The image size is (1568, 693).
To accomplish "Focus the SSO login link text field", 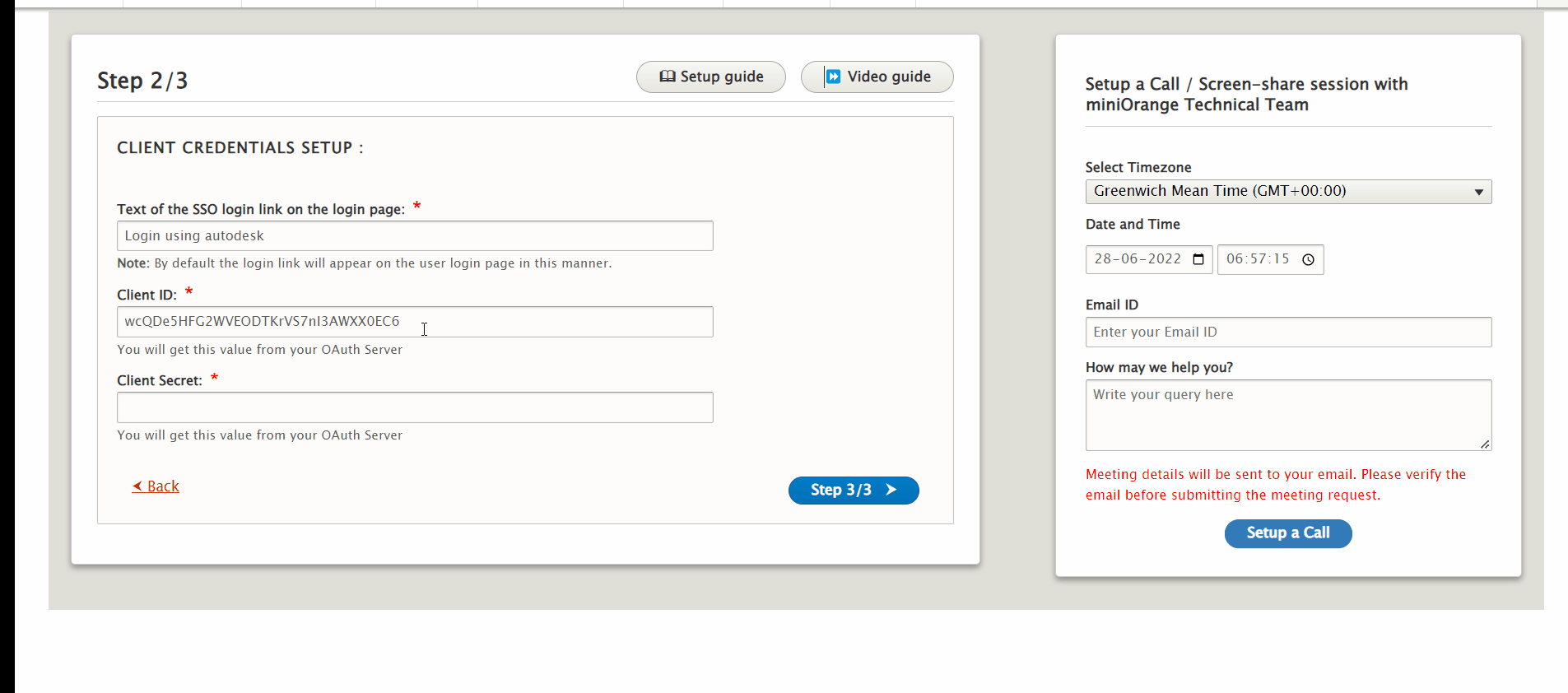I will point(415,236).
